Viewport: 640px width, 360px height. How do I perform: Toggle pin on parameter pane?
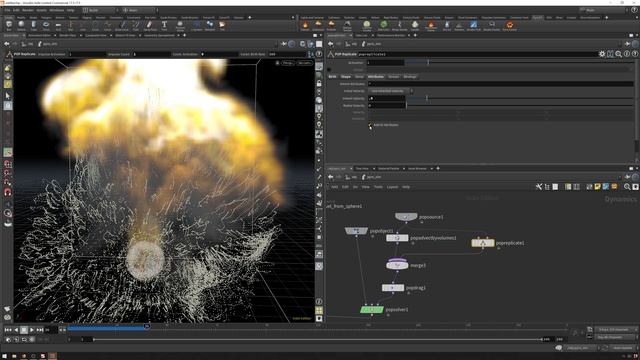627,44
